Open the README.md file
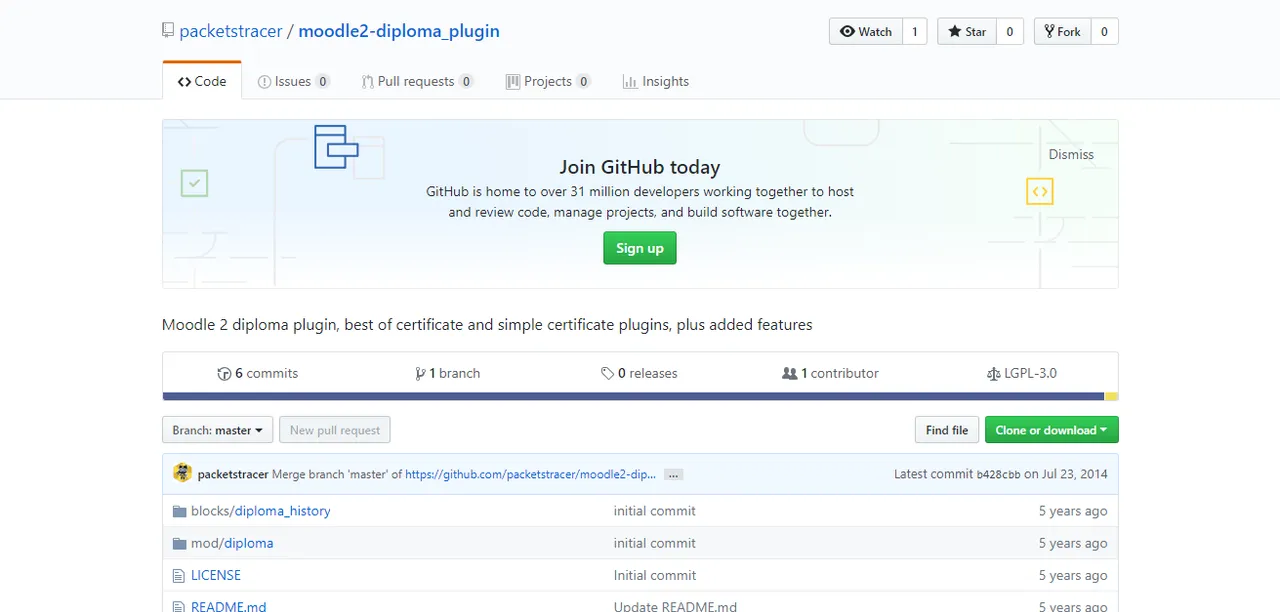The height and width of the screenshot is (612, 1280). pos(229,606)
